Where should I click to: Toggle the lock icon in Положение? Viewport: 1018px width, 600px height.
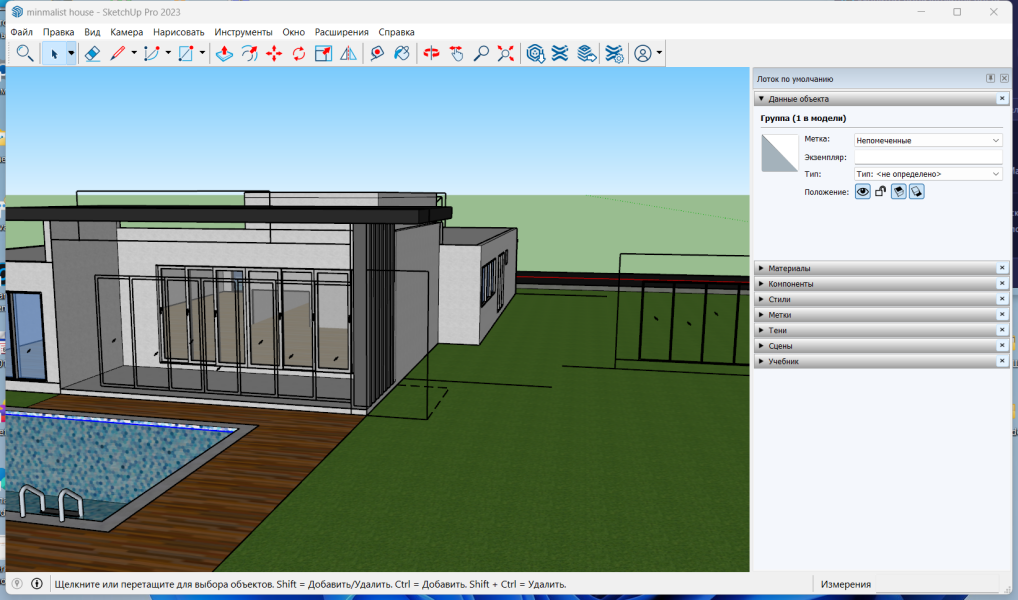point(880,192)
